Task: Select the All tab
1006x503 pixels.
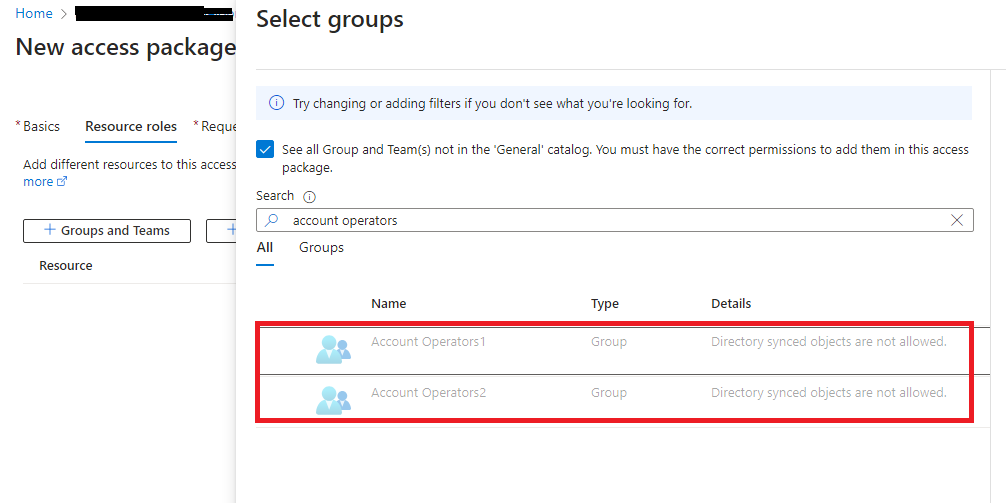Action: coord(265,248)
